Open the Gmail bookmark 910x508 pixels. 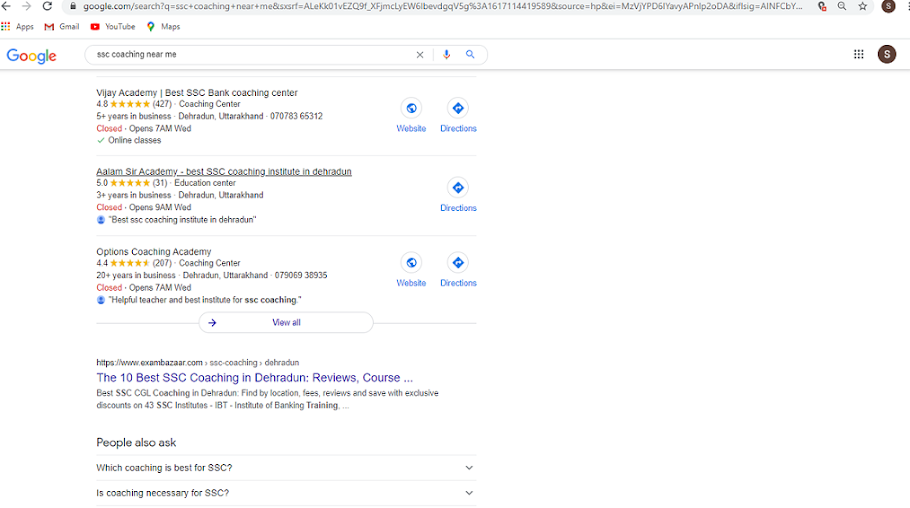click(x=62, y=27)
